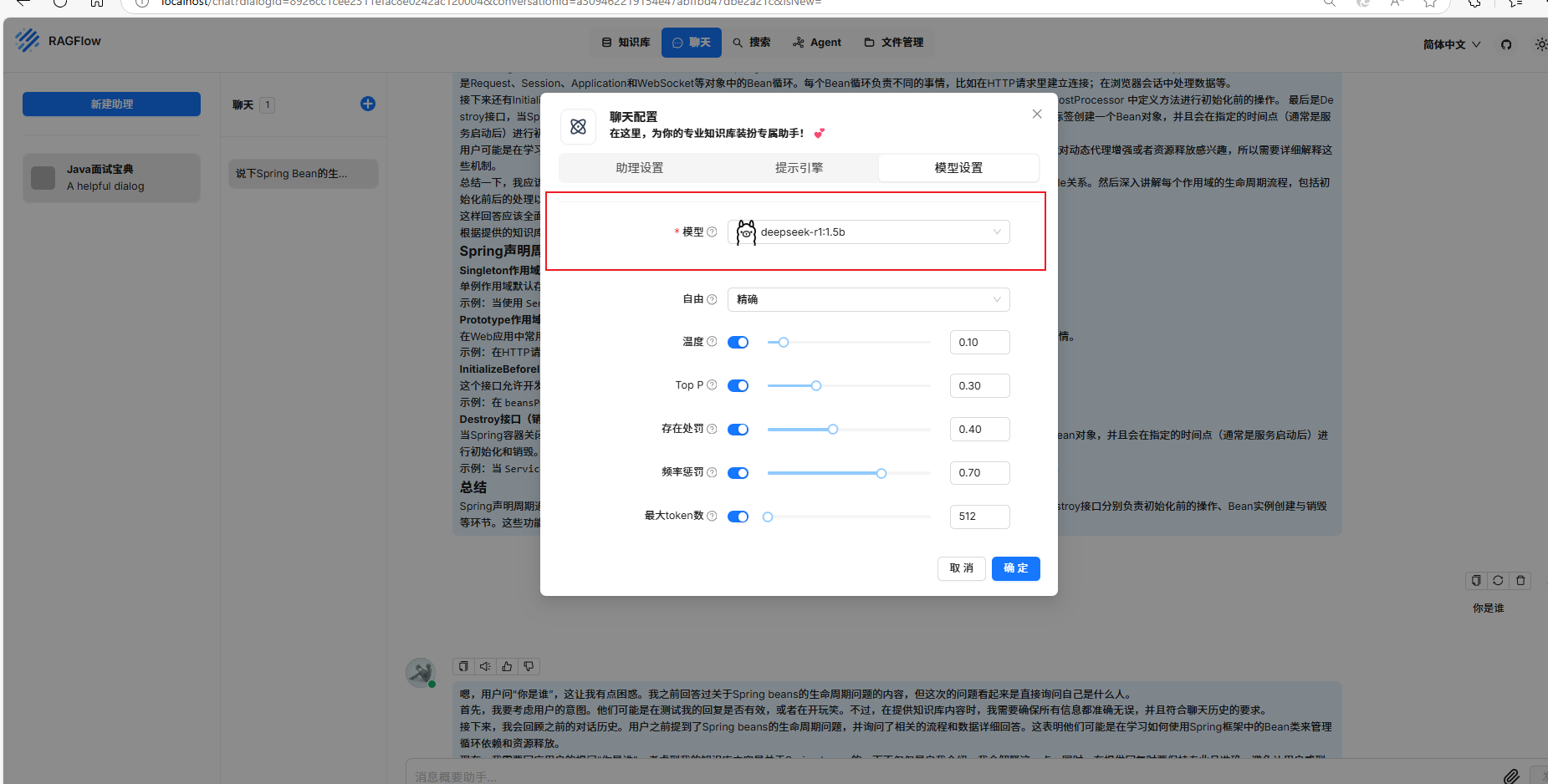This screenshot has height=784, width=1548.
Task: Toggle the light/dark theme sun icon
Action: [1540, 44]
